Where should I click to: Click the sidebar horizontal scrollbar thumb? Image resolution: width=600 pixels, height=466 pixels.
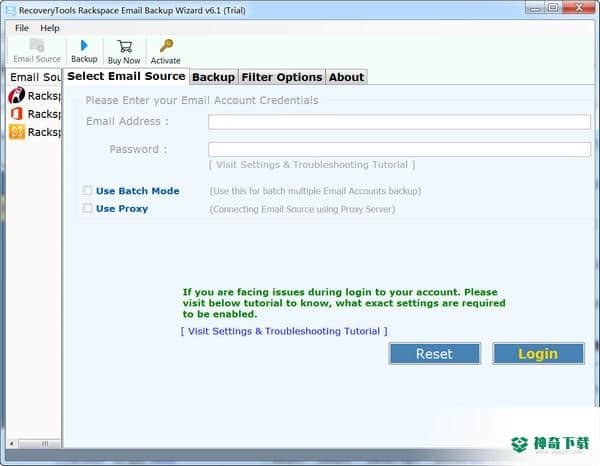pyautogui.click(x=40, y=443)
